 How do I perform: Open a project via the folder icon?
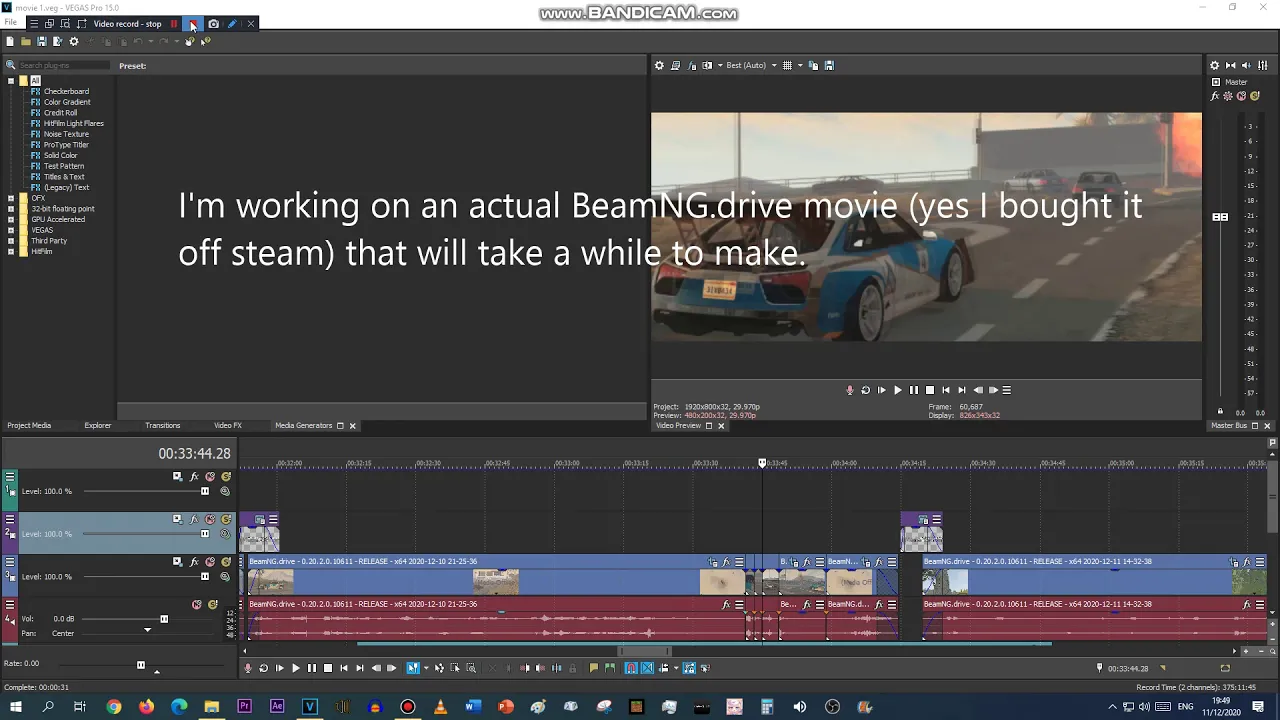(26, 41)
